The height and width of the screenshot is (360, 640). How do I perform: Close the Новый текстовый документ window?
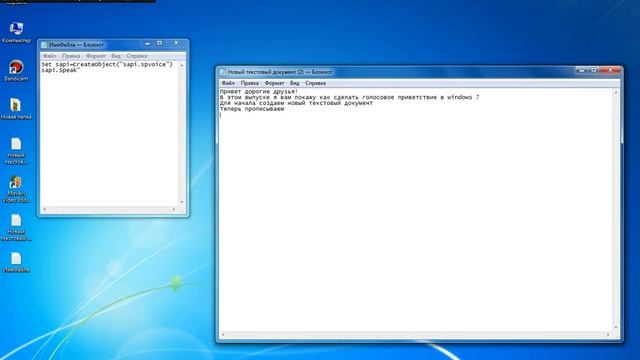tap(610, 70)
